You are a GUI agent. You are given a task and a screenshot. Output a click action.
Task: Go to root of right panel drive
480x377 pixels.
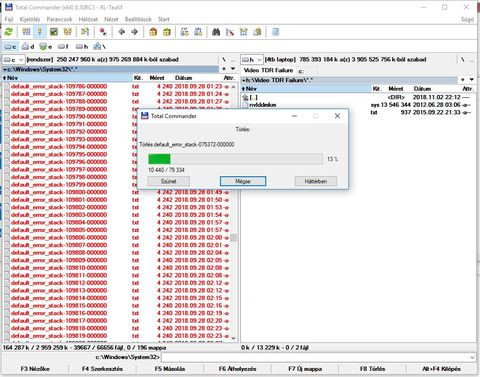[x=463, y=60]
